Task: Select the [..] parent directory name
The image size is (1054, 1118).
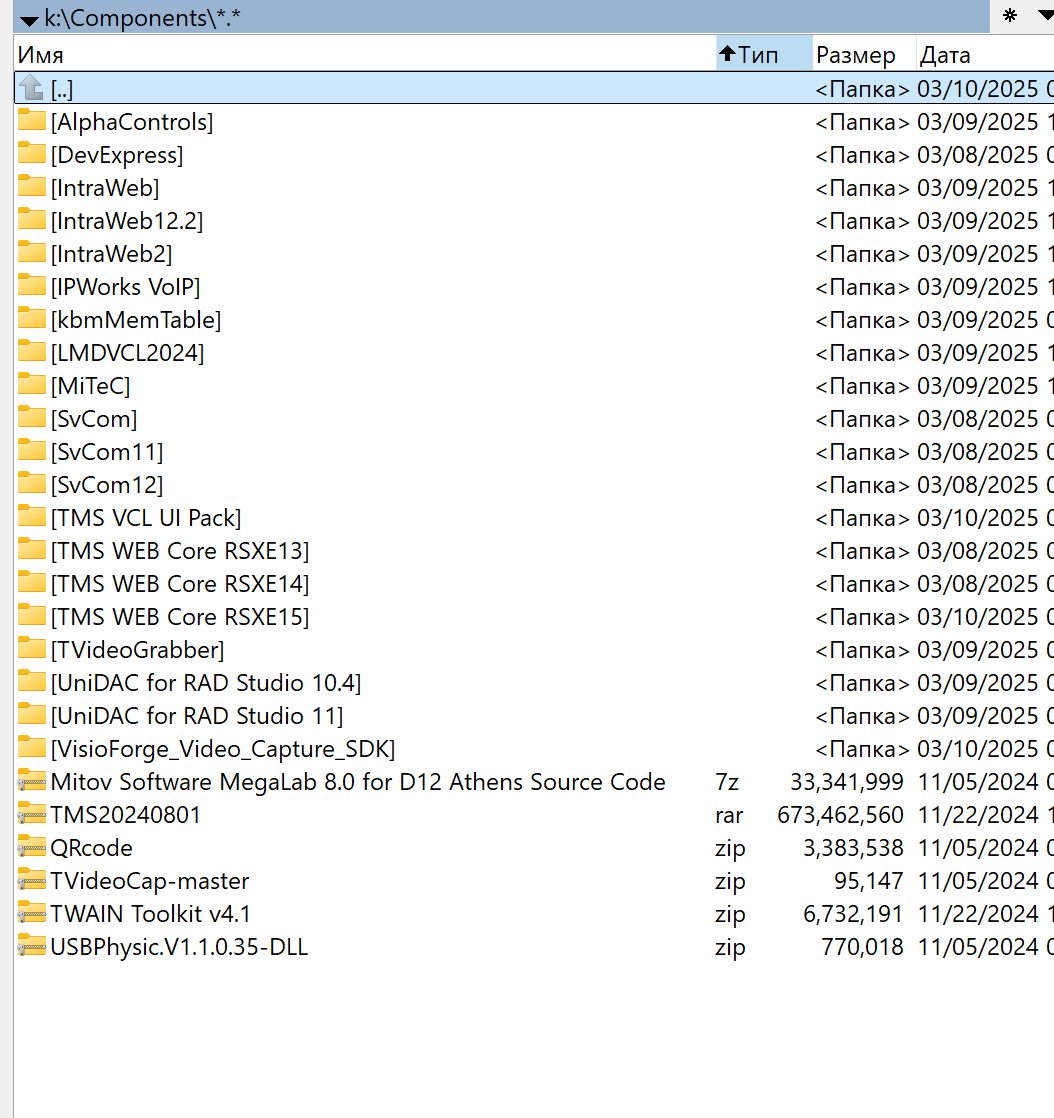Action: 62,89
